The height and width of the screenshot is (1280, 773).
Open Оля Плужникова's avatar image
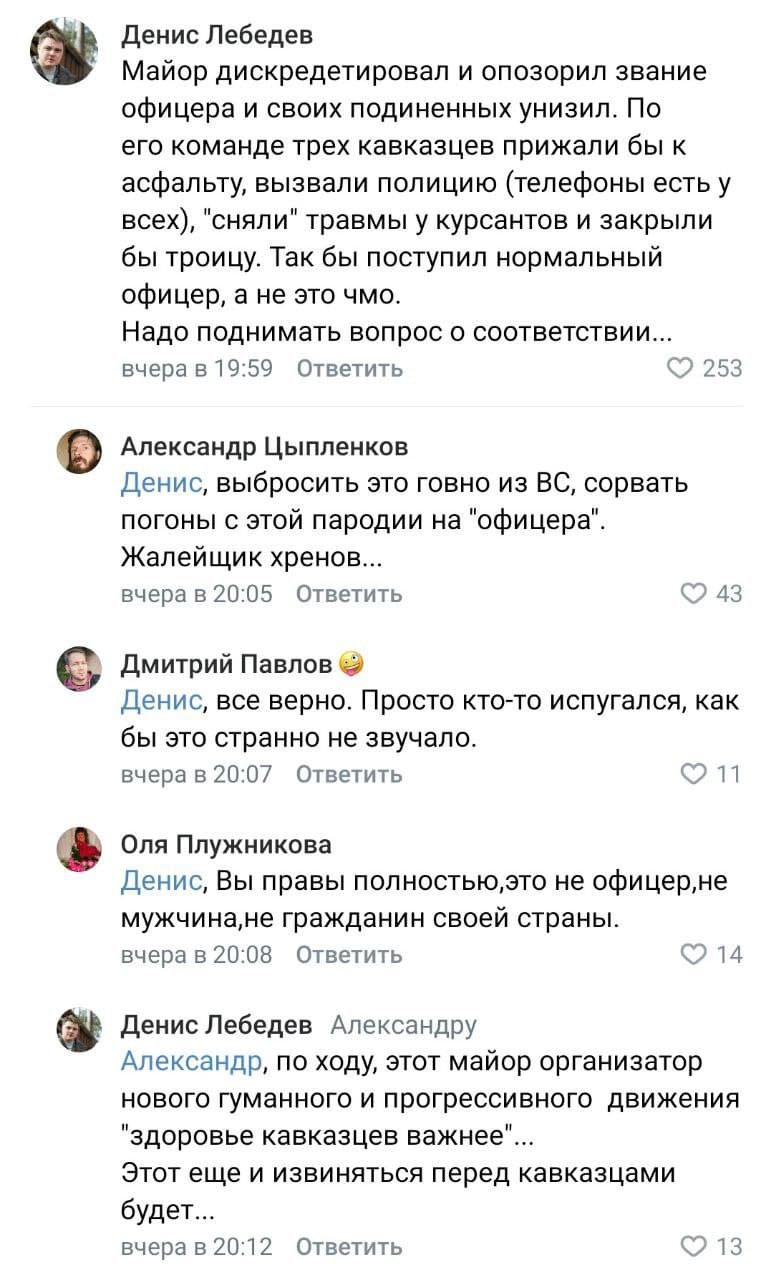(x=81, y=846)
